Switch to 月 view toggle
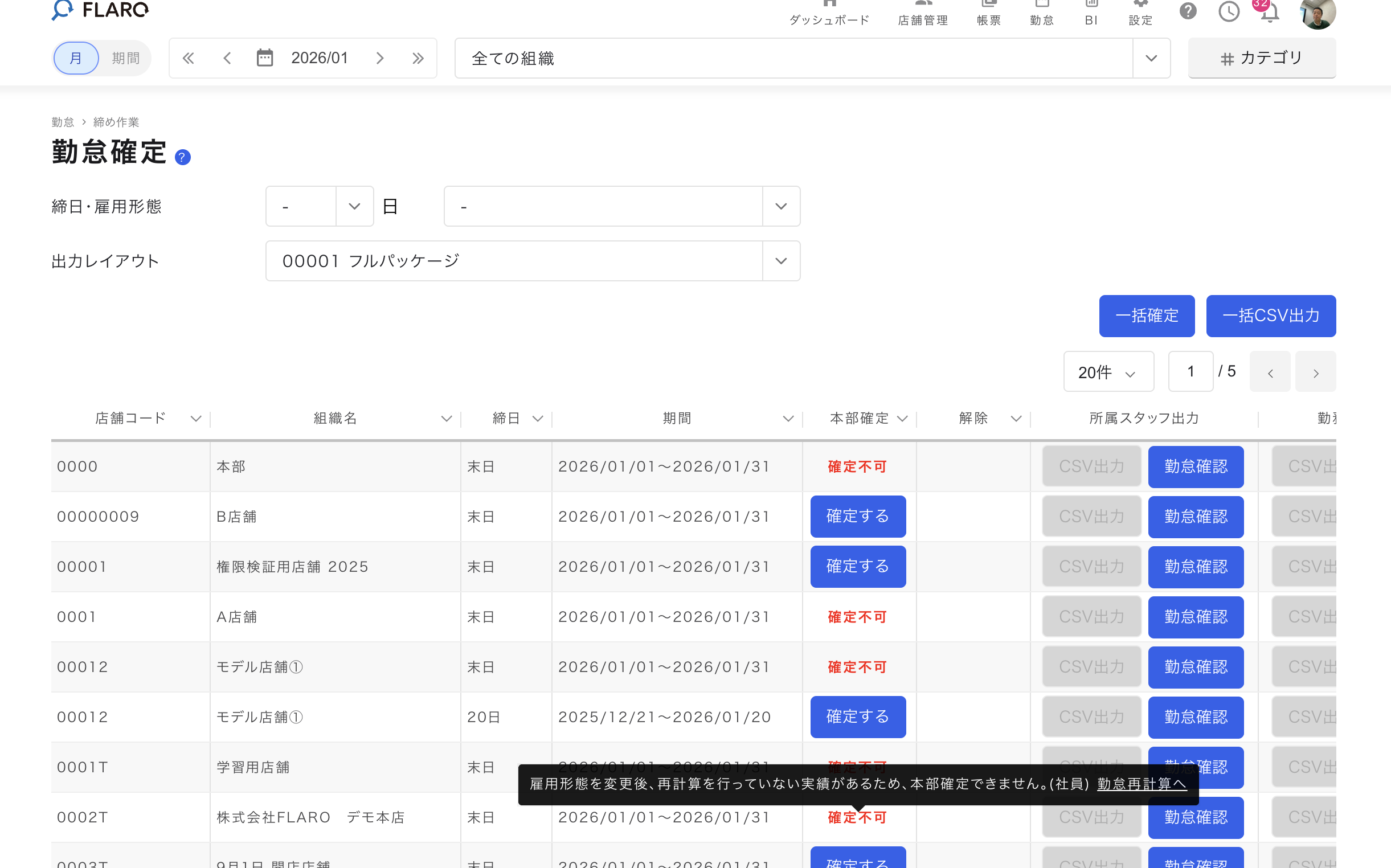The height and width of the screenshot is (868, 1391). pyautogui.click(x=76, y=58)
